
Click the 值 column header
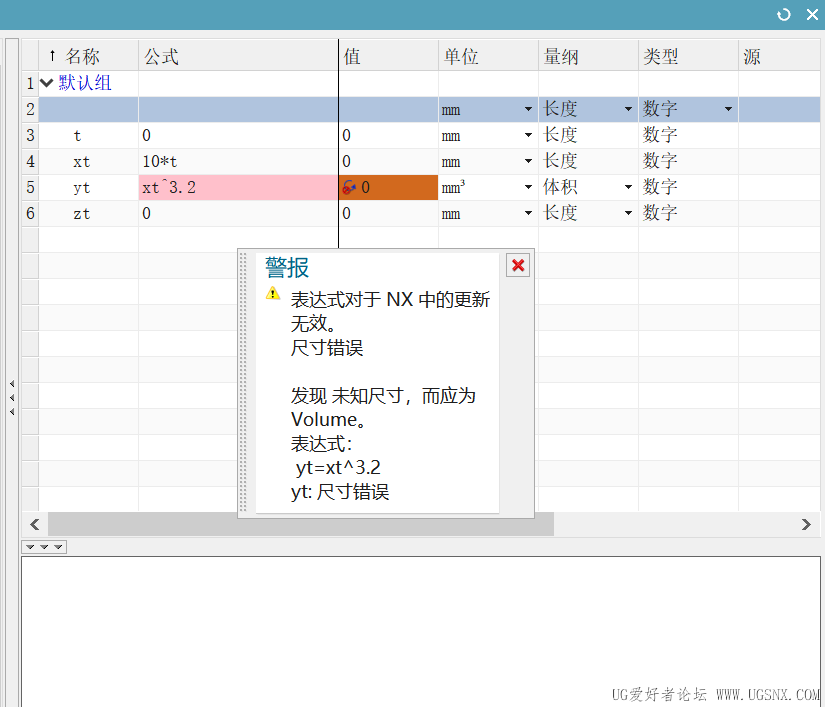389,55
